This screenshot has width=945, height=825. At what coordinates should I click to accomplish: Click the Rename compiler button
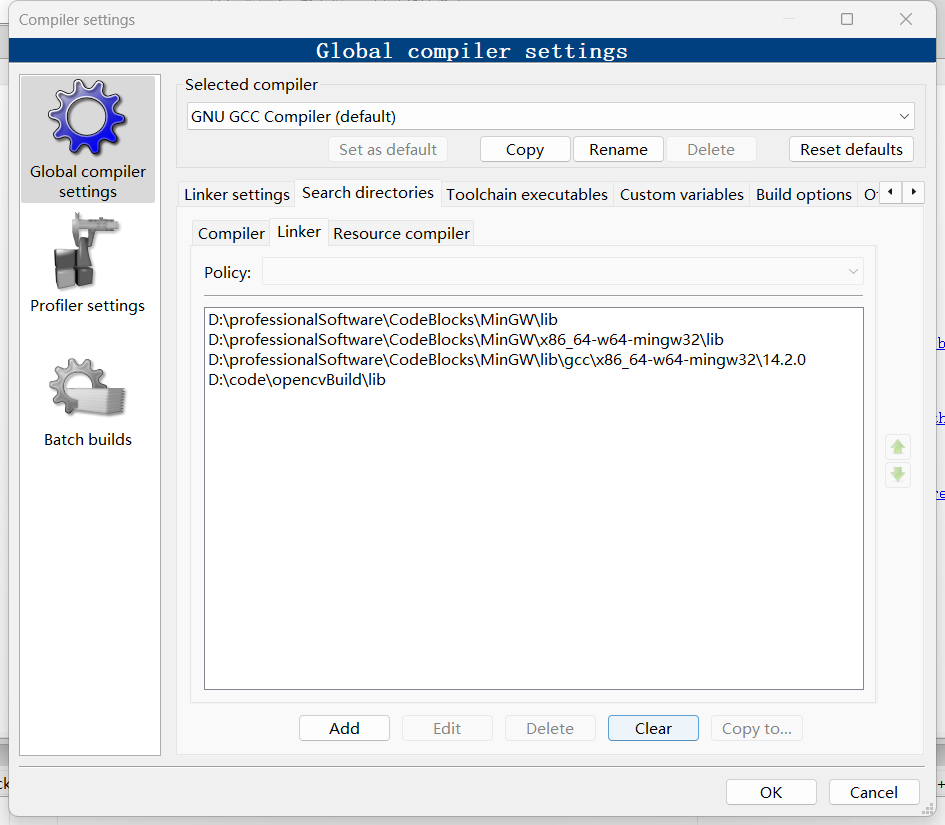pos(618,149)
